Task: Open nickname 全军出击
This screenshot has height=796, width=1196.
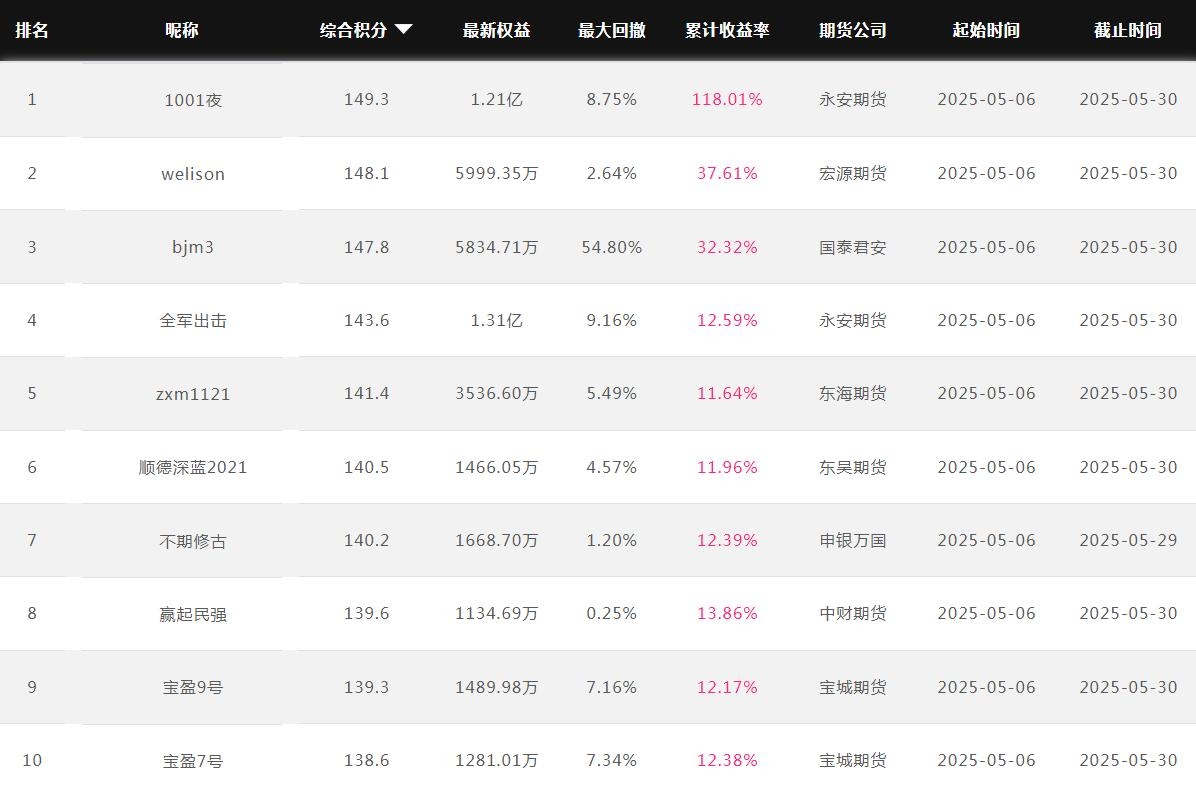Action: pos(193,320)
